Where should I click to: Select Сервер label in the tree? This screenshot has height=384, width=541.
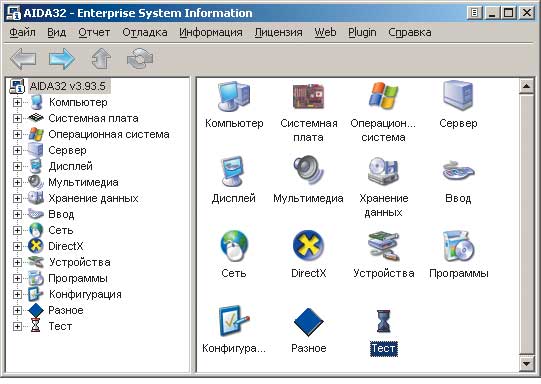click(68, 150)
